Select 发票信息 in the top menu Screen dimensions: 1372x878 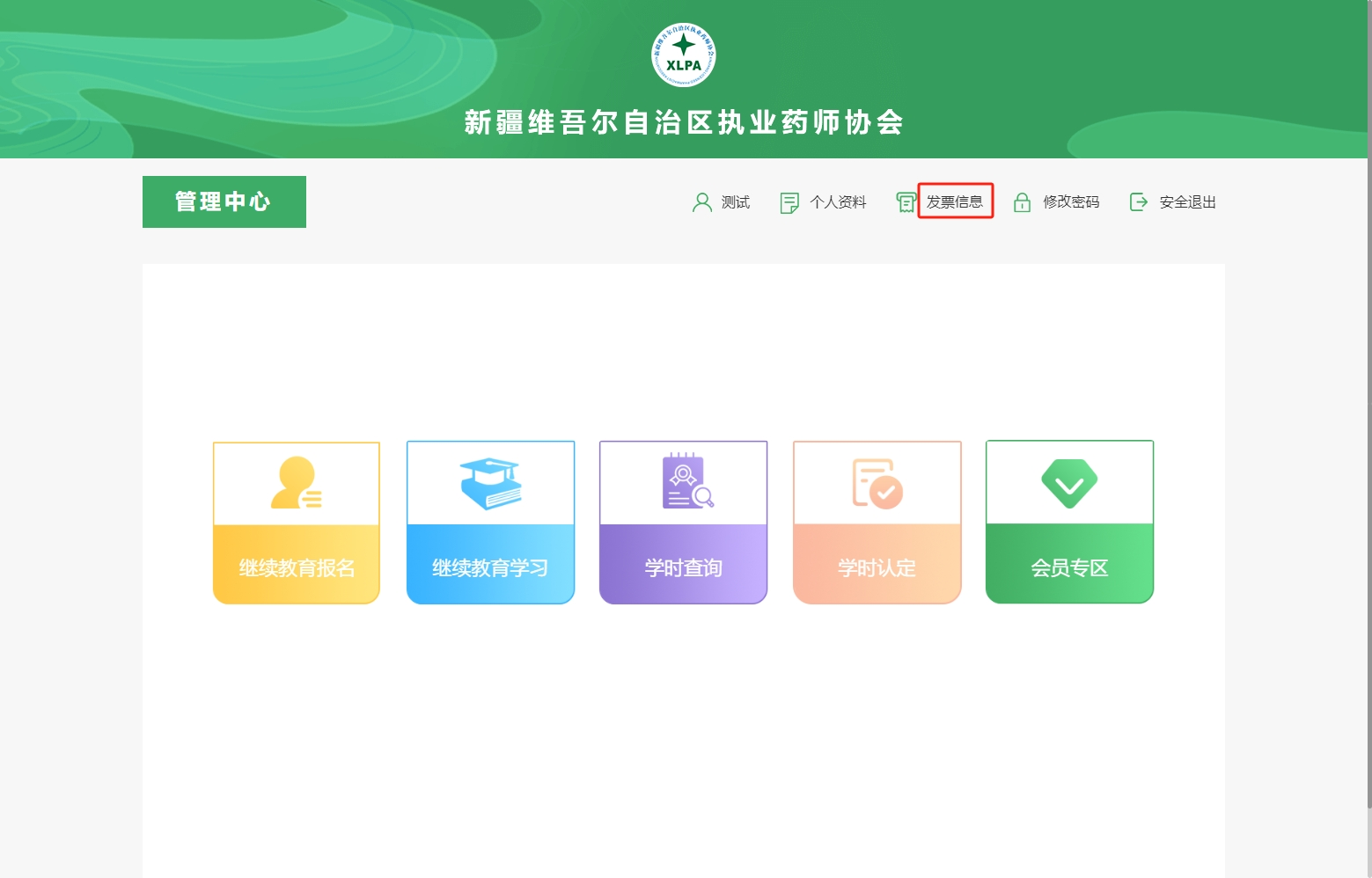pos(955,201)
